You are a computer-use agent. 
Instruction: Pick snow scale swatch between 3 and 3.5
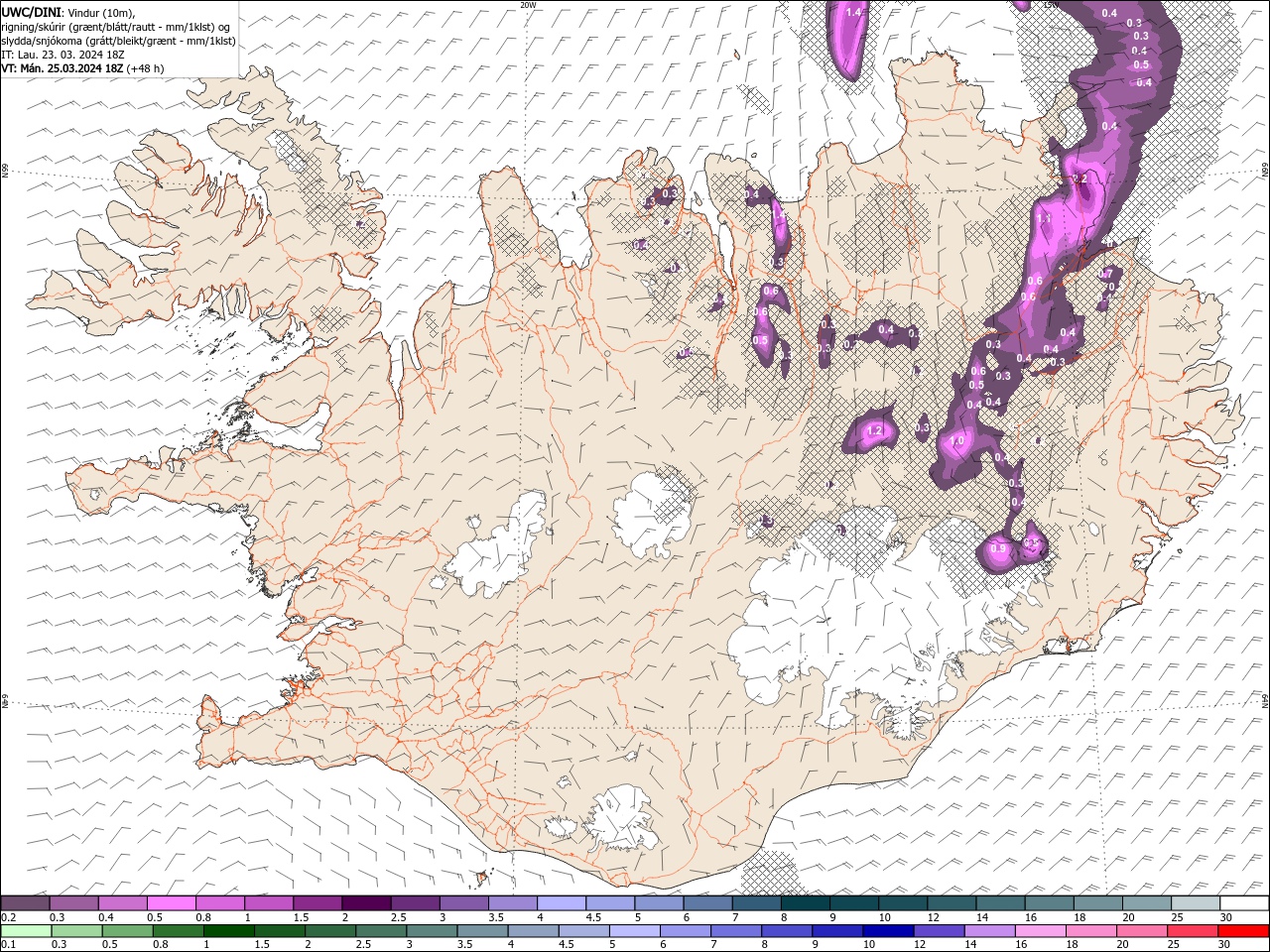[x=463, y=903]
